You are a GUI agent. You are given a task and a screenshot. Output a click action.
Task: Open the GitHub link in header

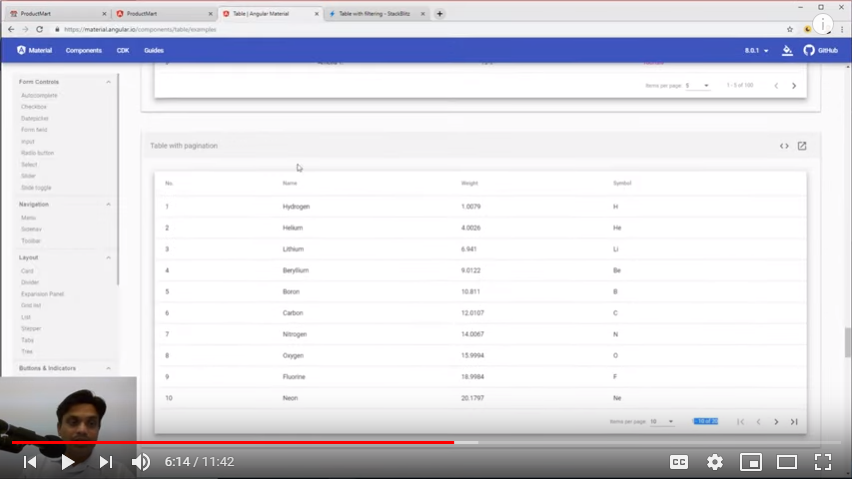pyautogui.click(x=820, y=50)
